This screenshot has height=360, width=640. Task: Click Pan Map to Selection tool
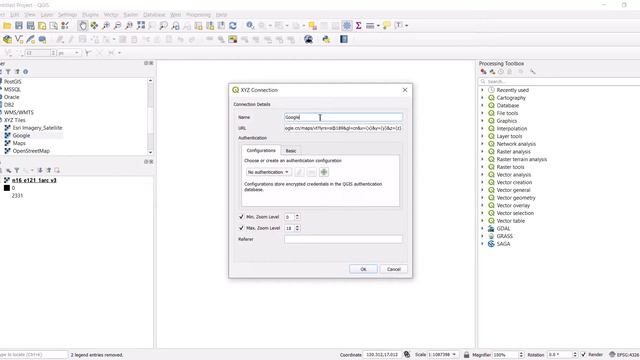click(94, 26)
